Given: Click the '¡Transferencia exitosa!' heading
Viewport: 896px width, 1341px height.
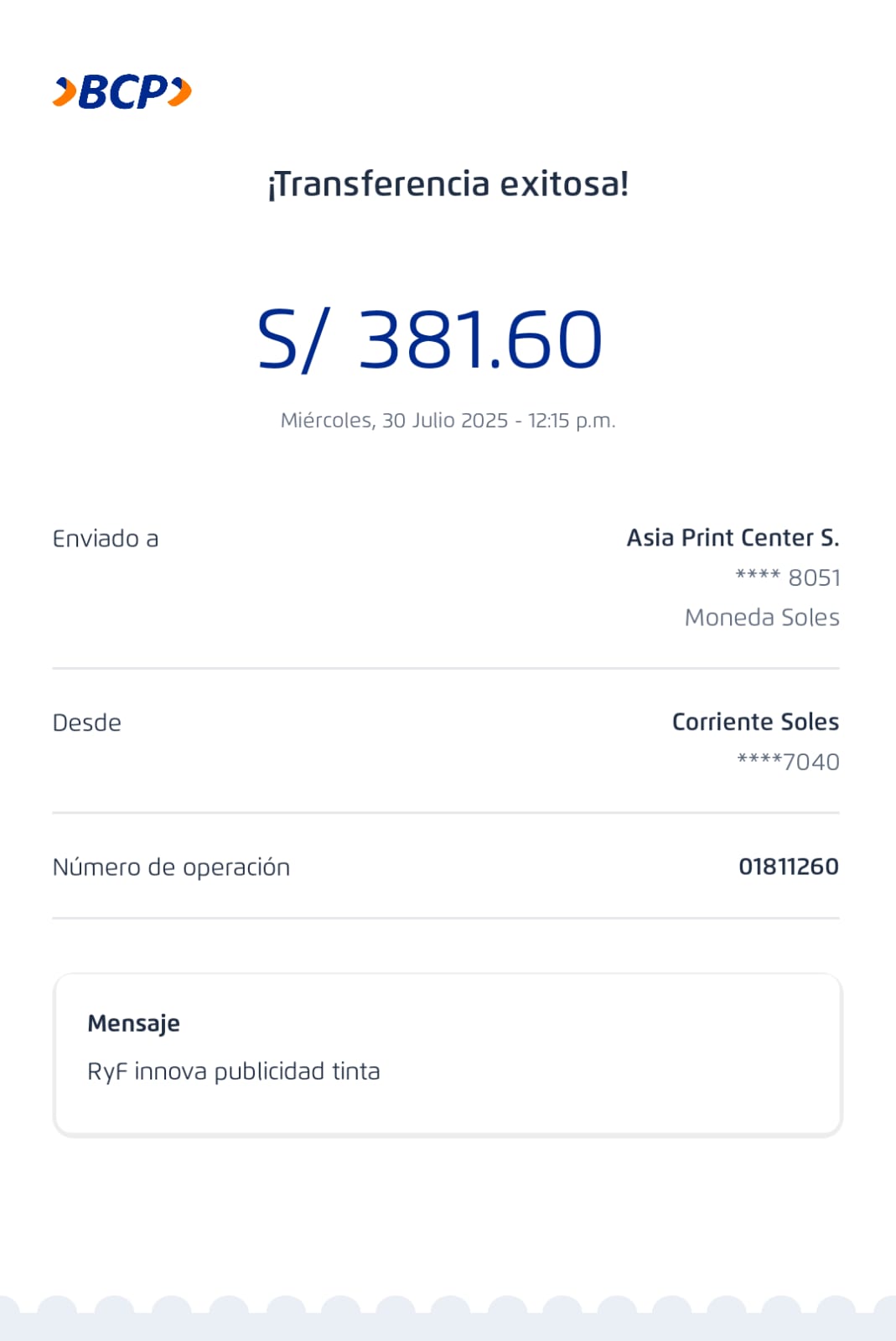Looking at the screenshot, I should click(448, 184).
